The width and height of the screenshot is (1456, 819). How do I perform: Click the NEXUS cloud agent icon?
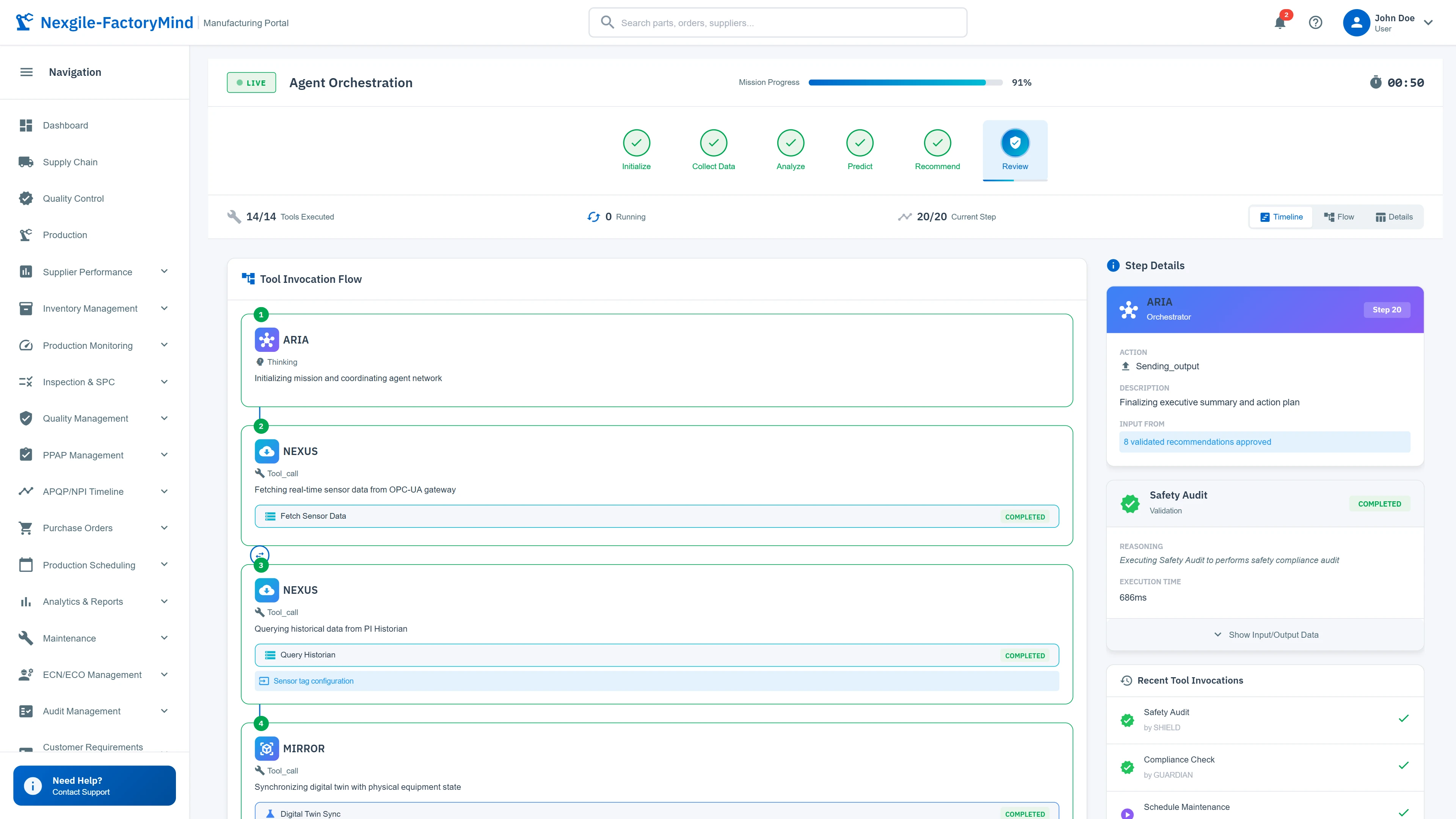(266, 451)
